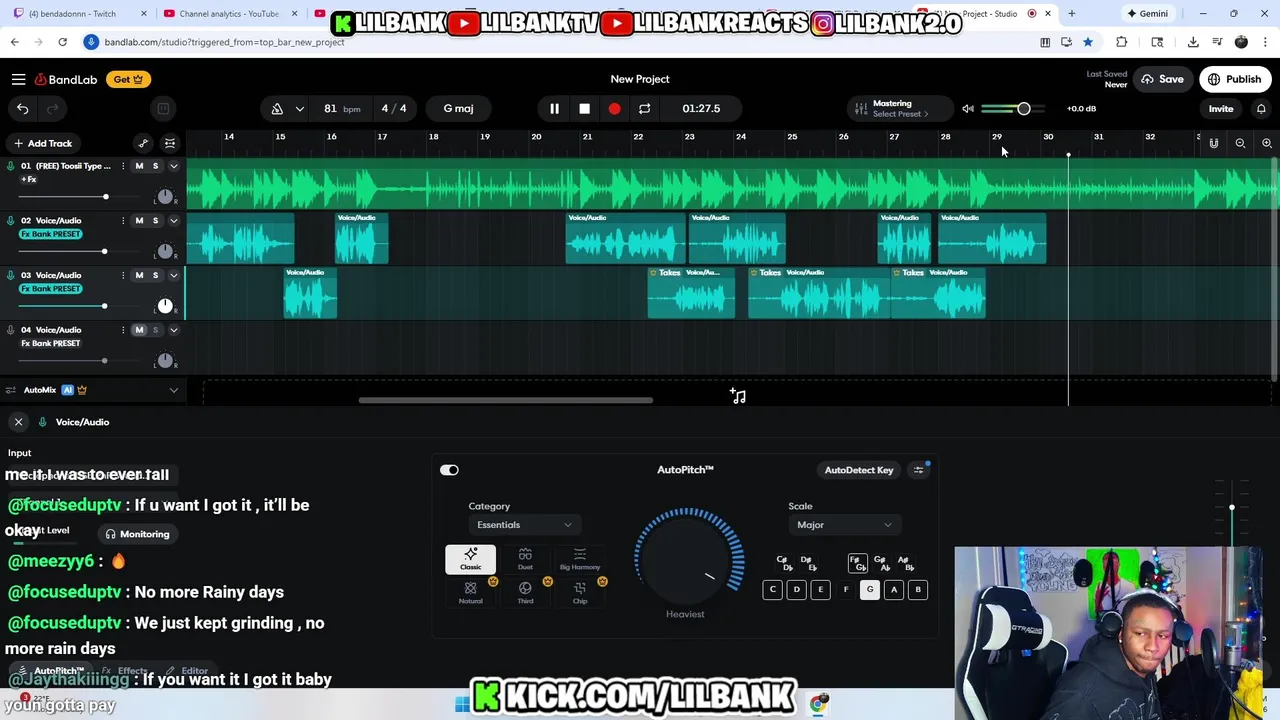Viewport: 1280px width, 720px height.
Task: Unmute track 04 Voice/Audio
Action: coord(139,330)
